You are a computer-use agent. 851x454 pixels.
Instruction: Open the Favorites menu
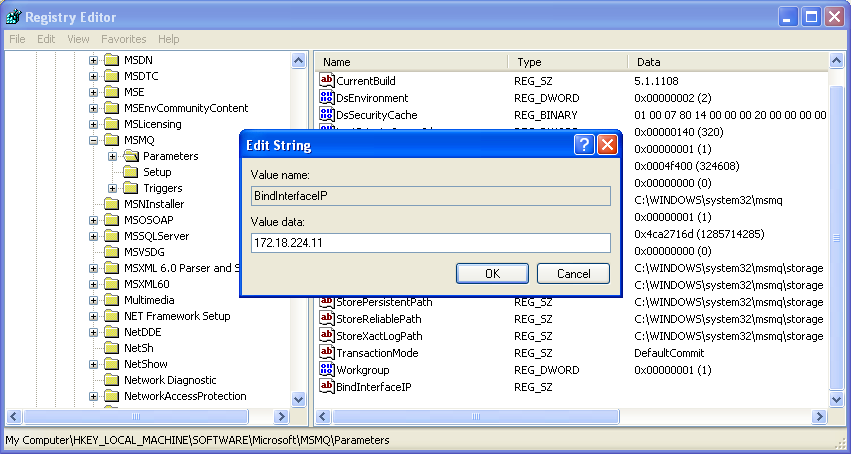123,39
